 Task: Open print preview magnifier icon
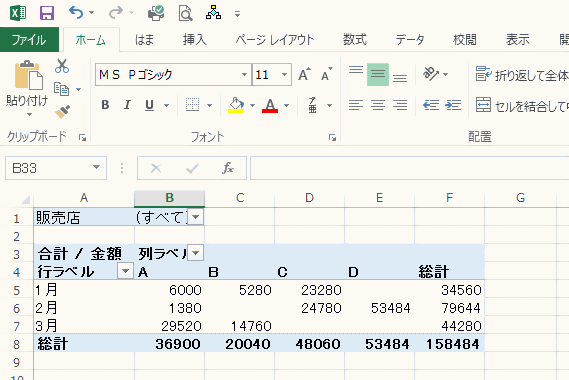pos(185,13)
